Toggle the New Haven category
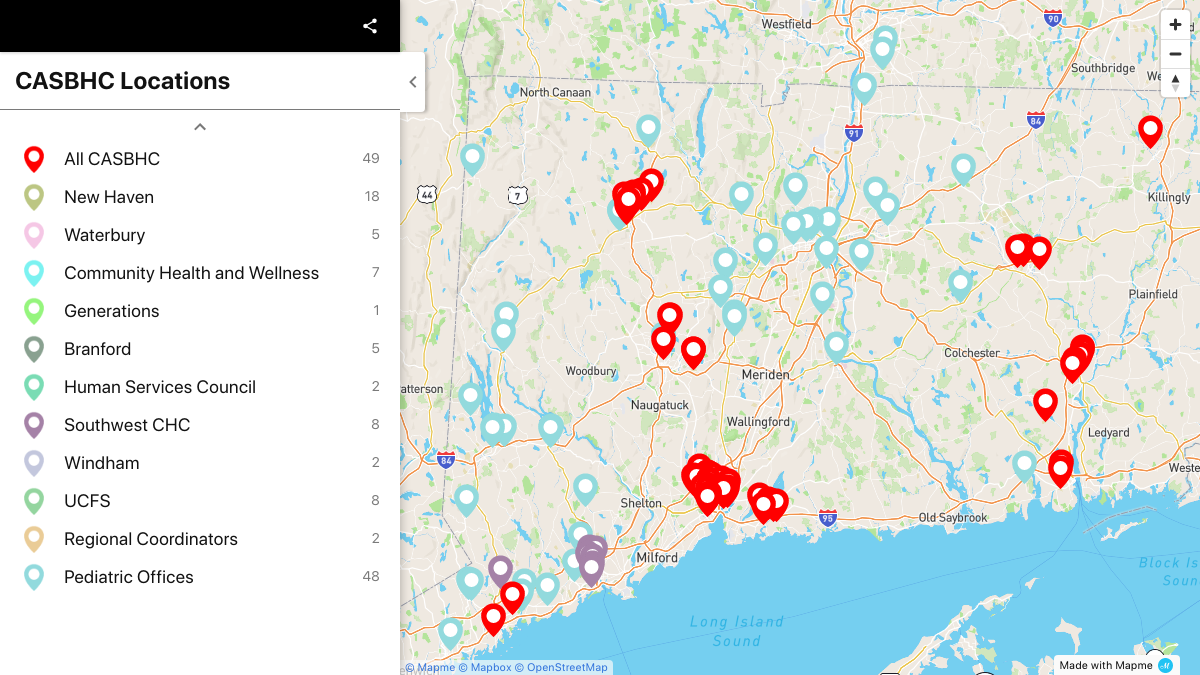 tap(109, 197)
